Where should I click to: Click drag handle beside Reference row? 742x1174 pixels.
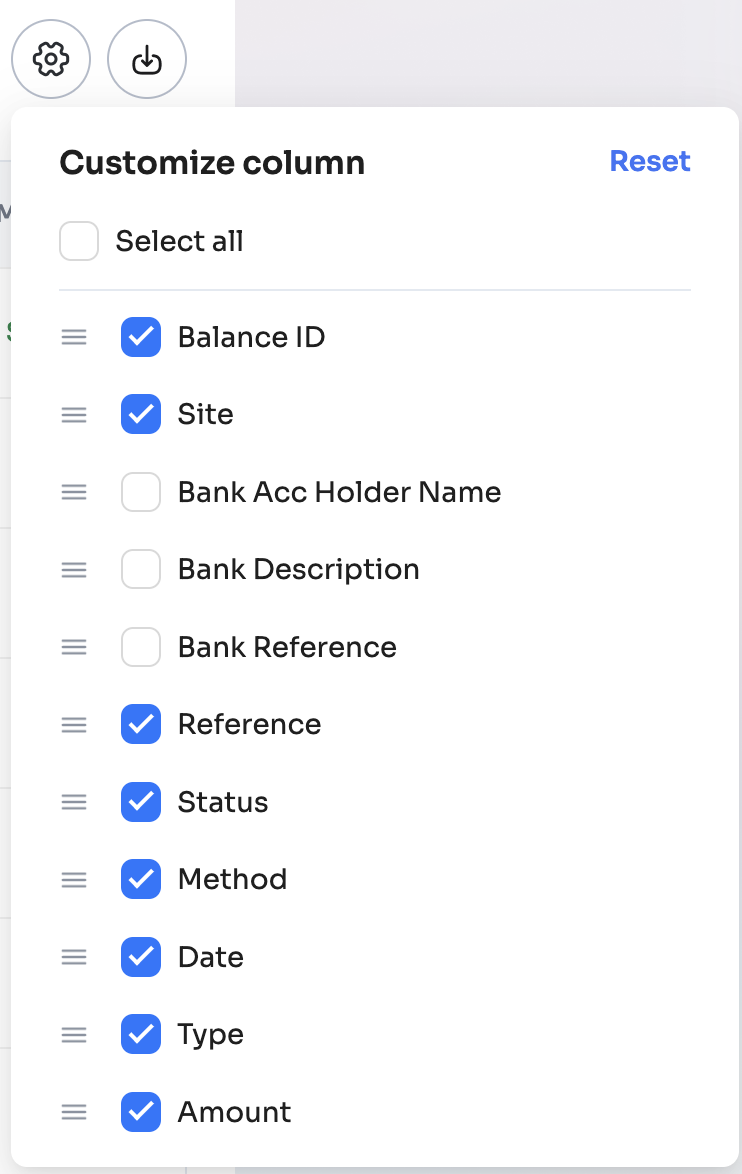(x=74, y=724)
